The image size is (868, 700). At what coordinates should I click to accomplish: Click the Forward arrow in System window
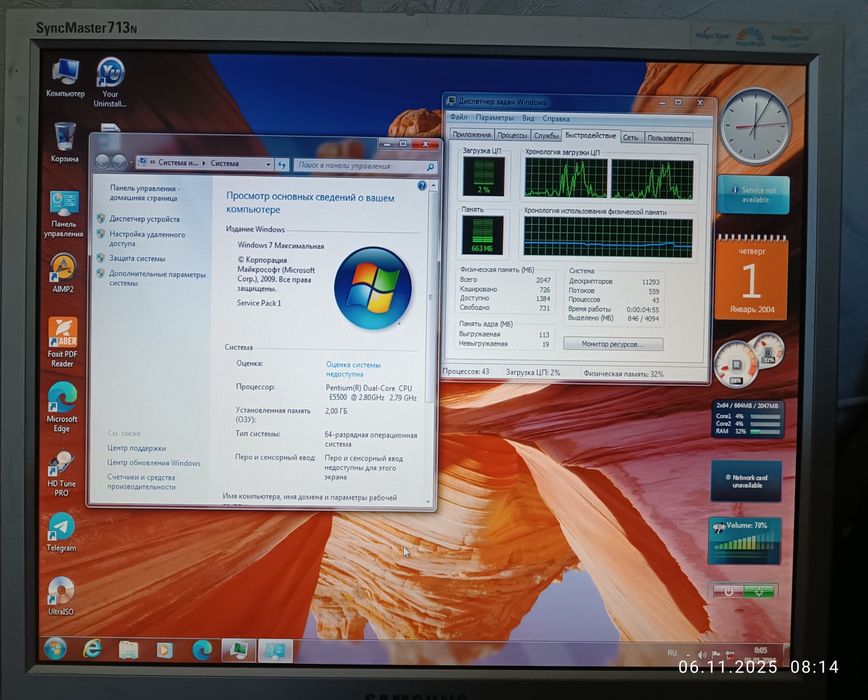pos(118,162)
